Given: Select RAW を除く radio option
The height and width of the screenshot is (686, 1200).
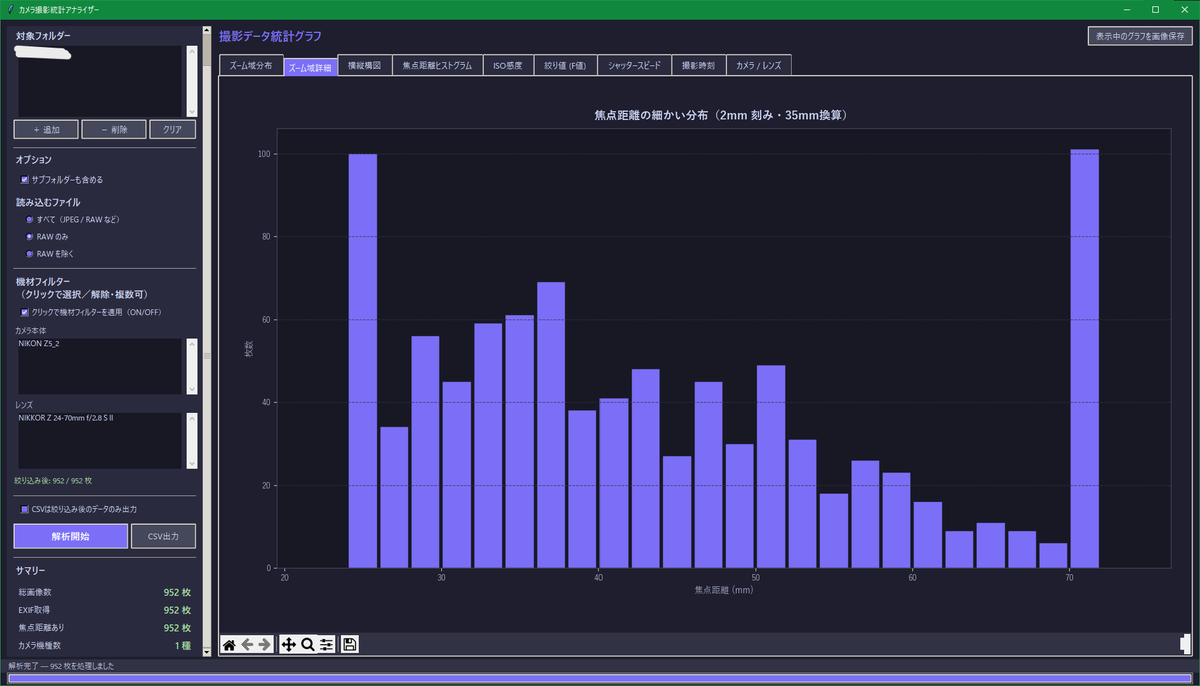Looking at the screenshot, I should click(30, 253).
